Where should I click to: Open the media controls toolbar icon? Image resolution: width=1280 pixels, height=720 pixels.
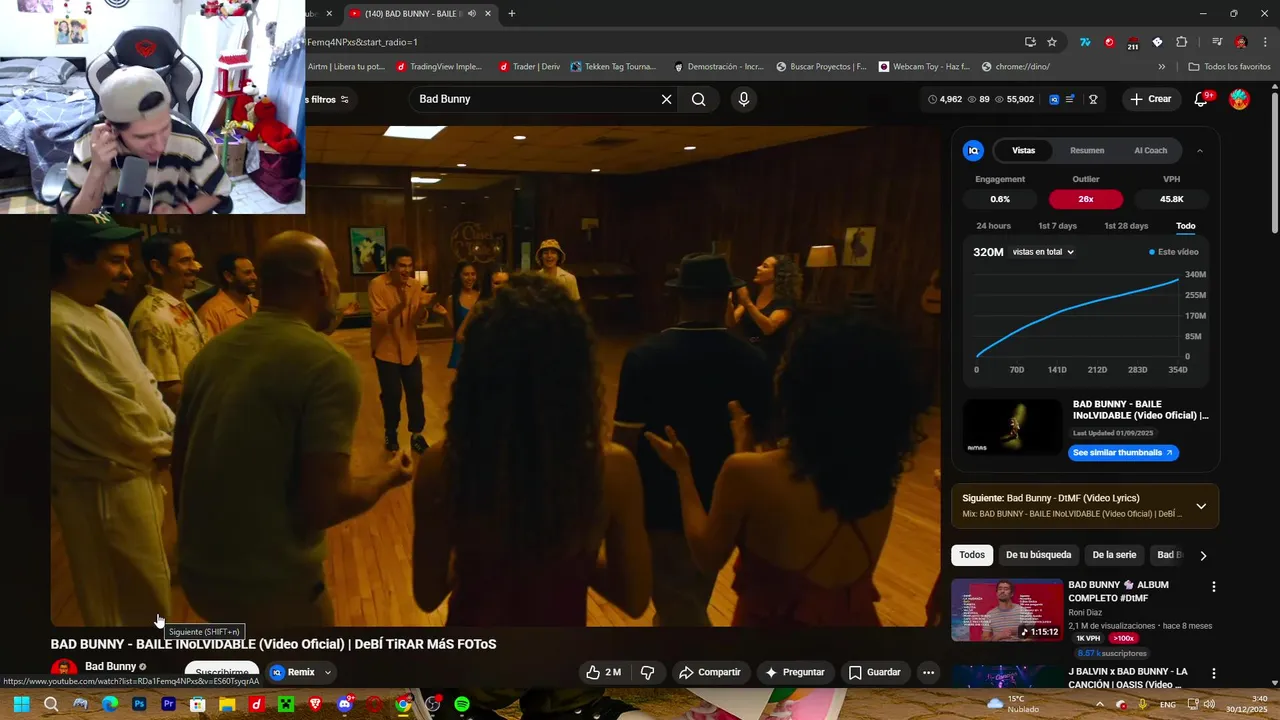[x=1217, y=42]
